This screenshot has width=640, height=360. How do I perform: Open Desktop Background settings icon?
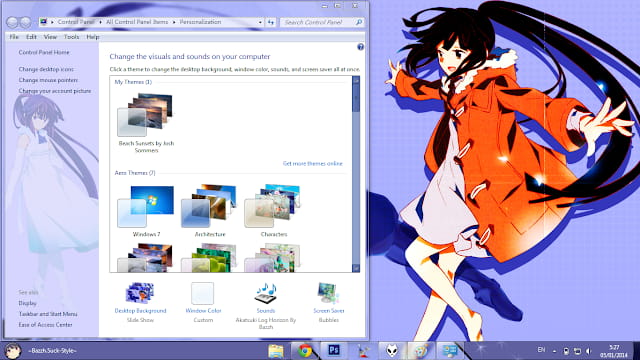(x=140, y=293)
